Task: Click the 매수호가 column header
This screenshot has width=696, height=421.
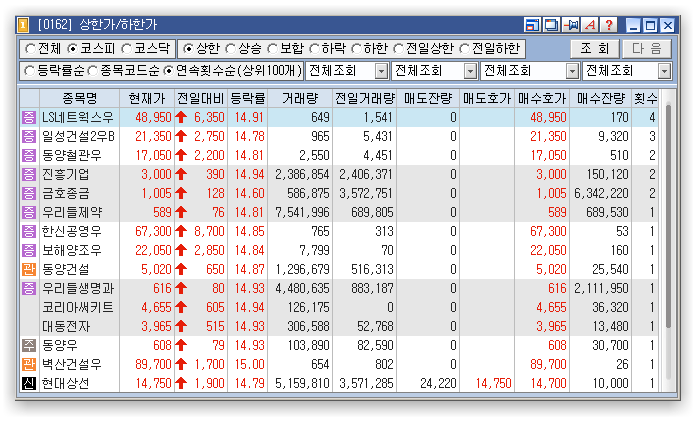Action: 542,99
